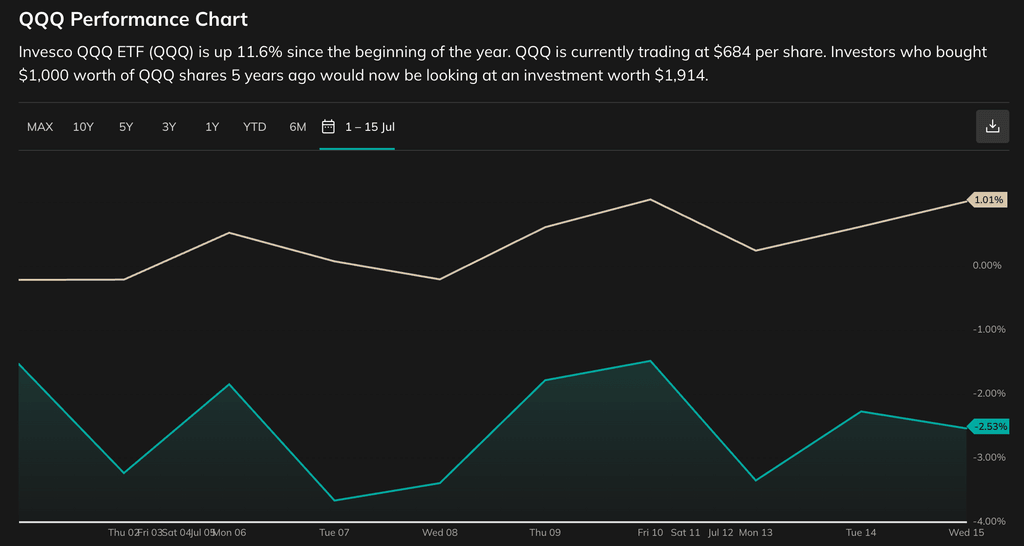Choose the 1Y range
The height and width of the screenshot is (546, 1024).
212,127
